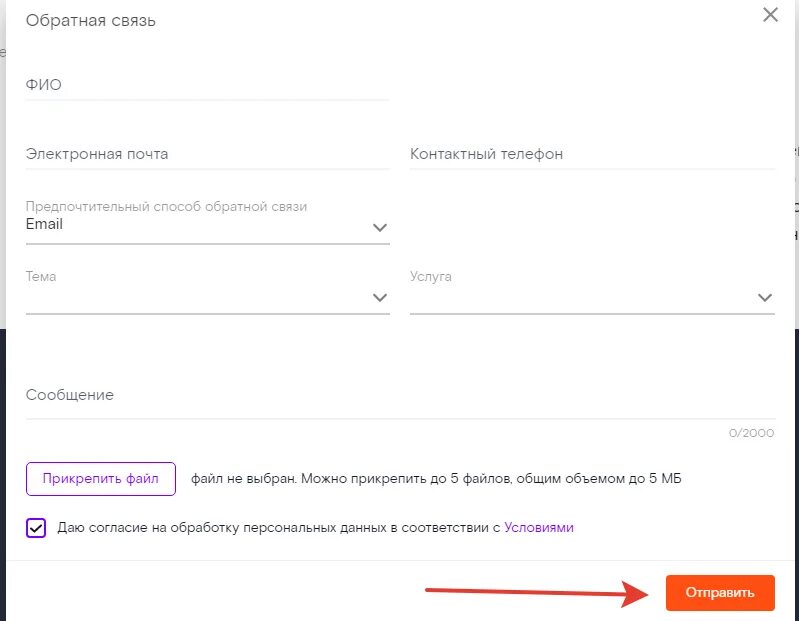Open the Условиями link
The width and height of the screenshot is (799, 621).
pos(539,527)
